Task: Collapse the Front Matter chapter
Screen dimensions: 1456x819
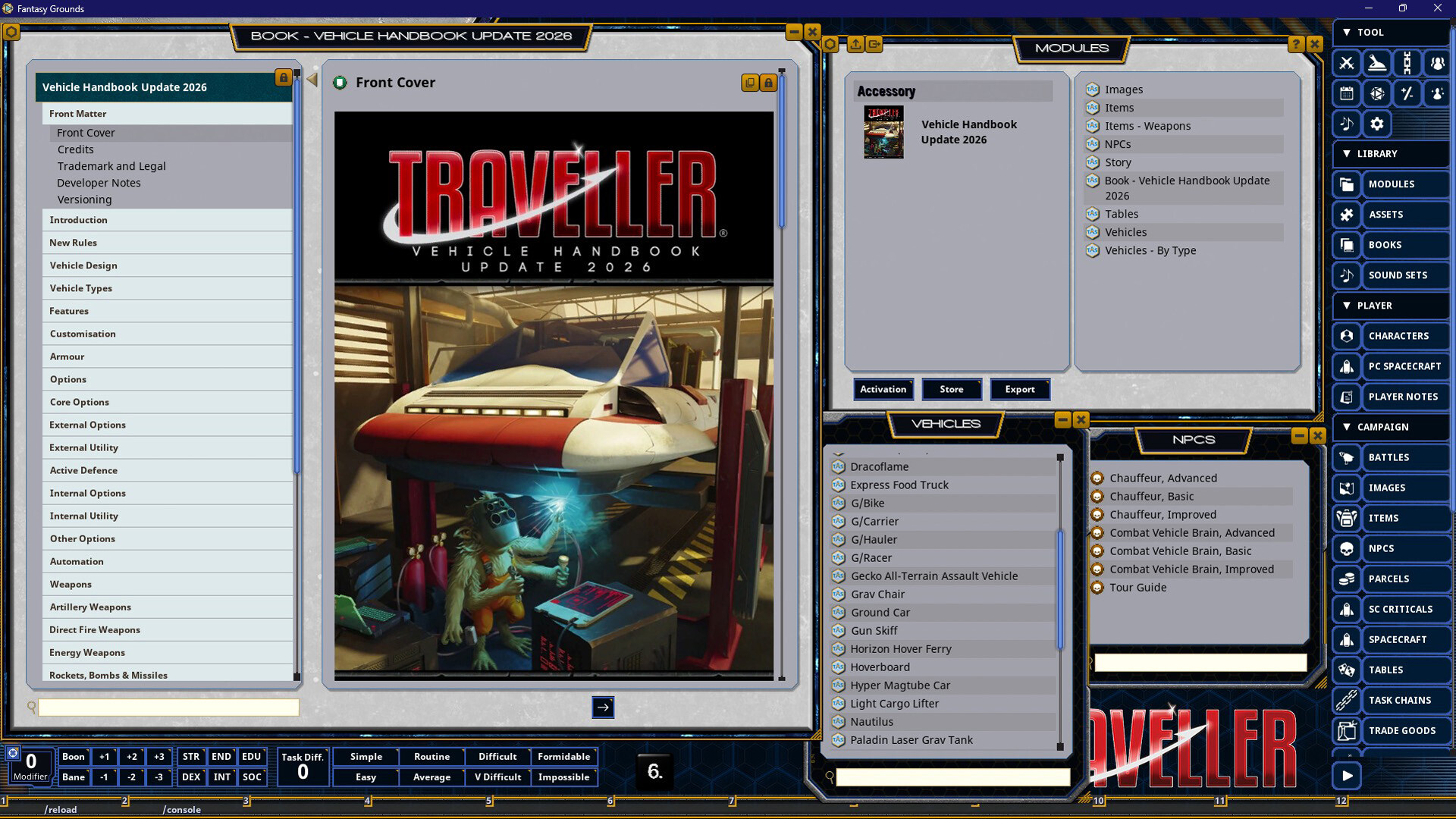Action: 167,114
